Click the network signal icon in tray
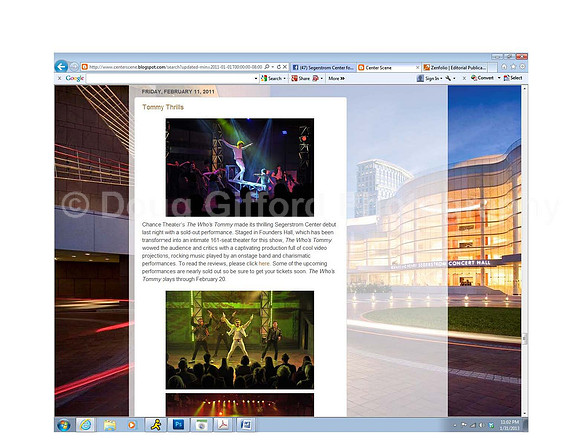 (x=473, y=425)
